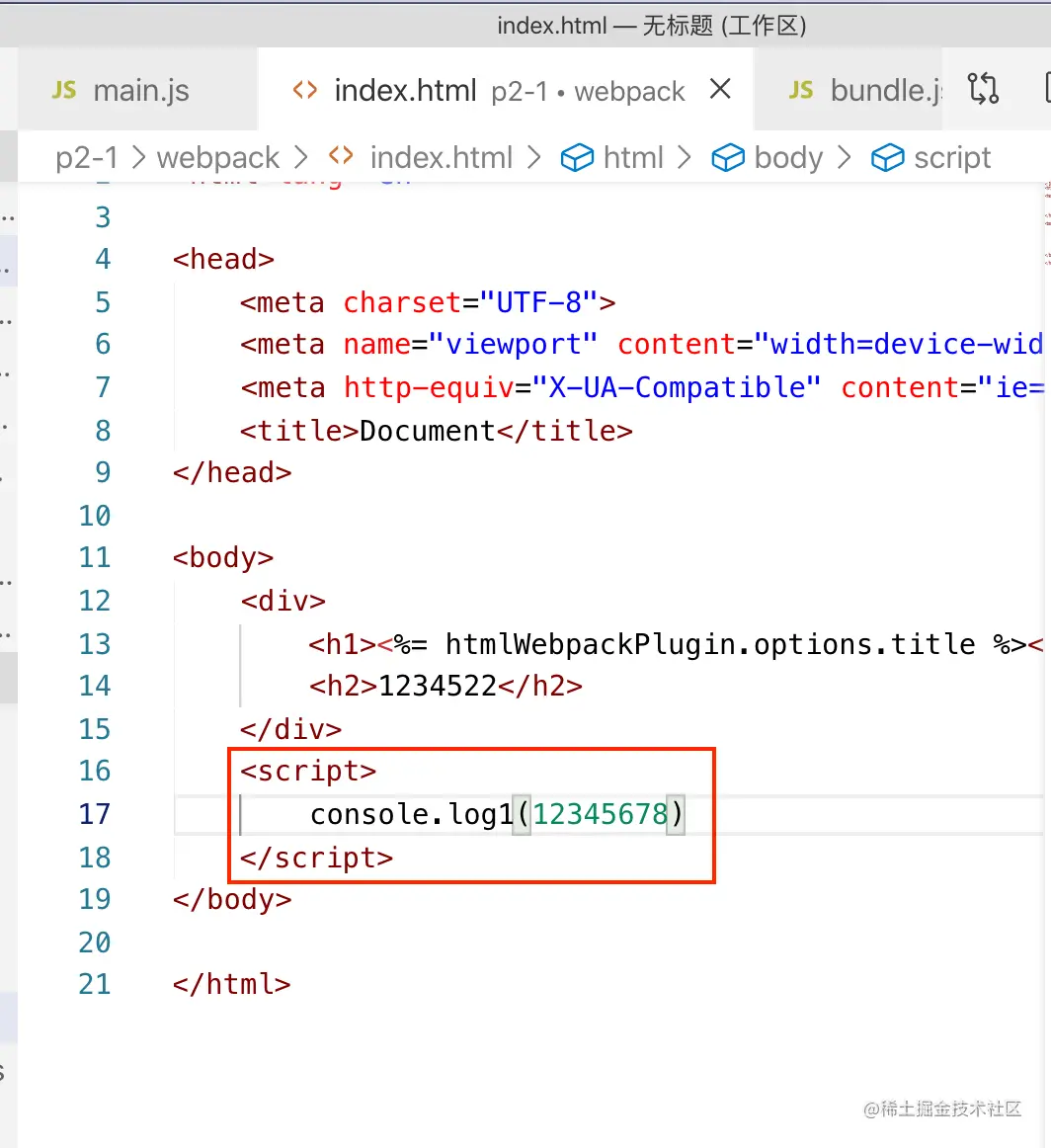Close the index.html tab

(720, 89)
